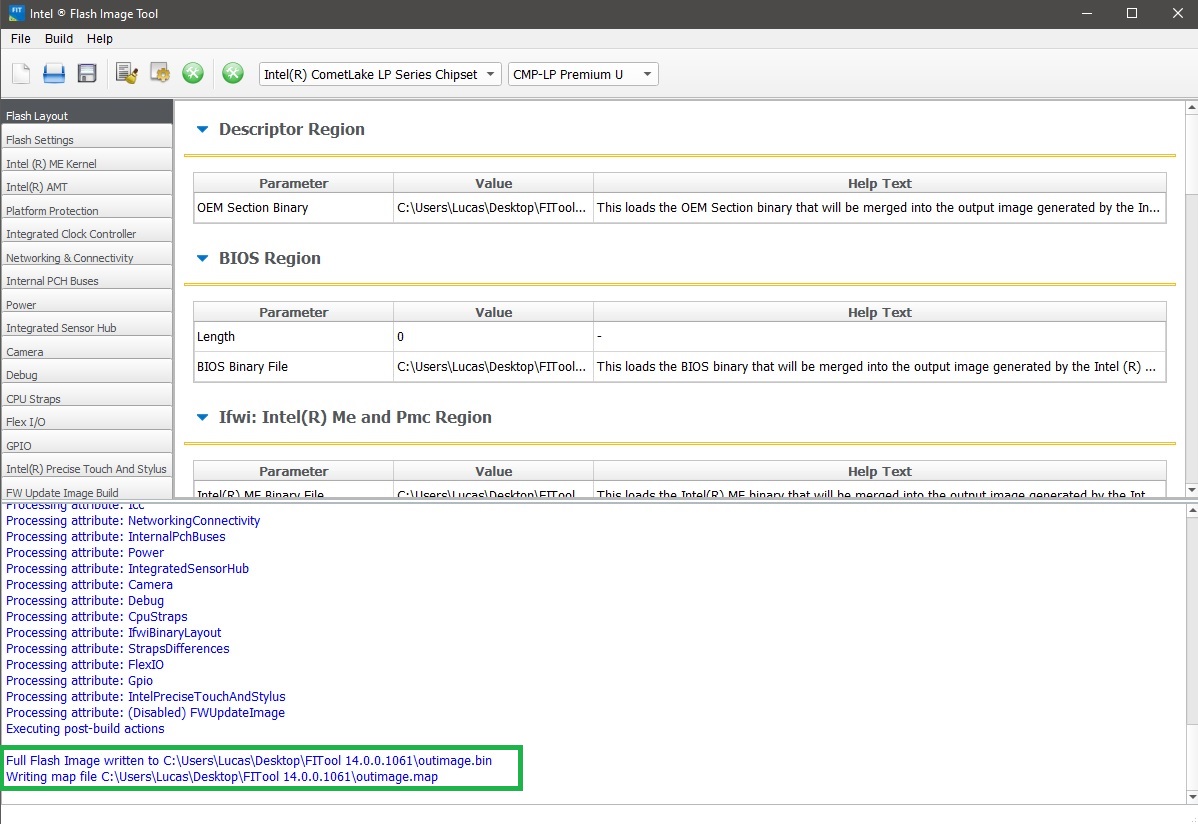Image resolution: width=1198 pixels, height=824 pixels.
Task: Click the document with brush toolbar icon
Action: point(126,74)
